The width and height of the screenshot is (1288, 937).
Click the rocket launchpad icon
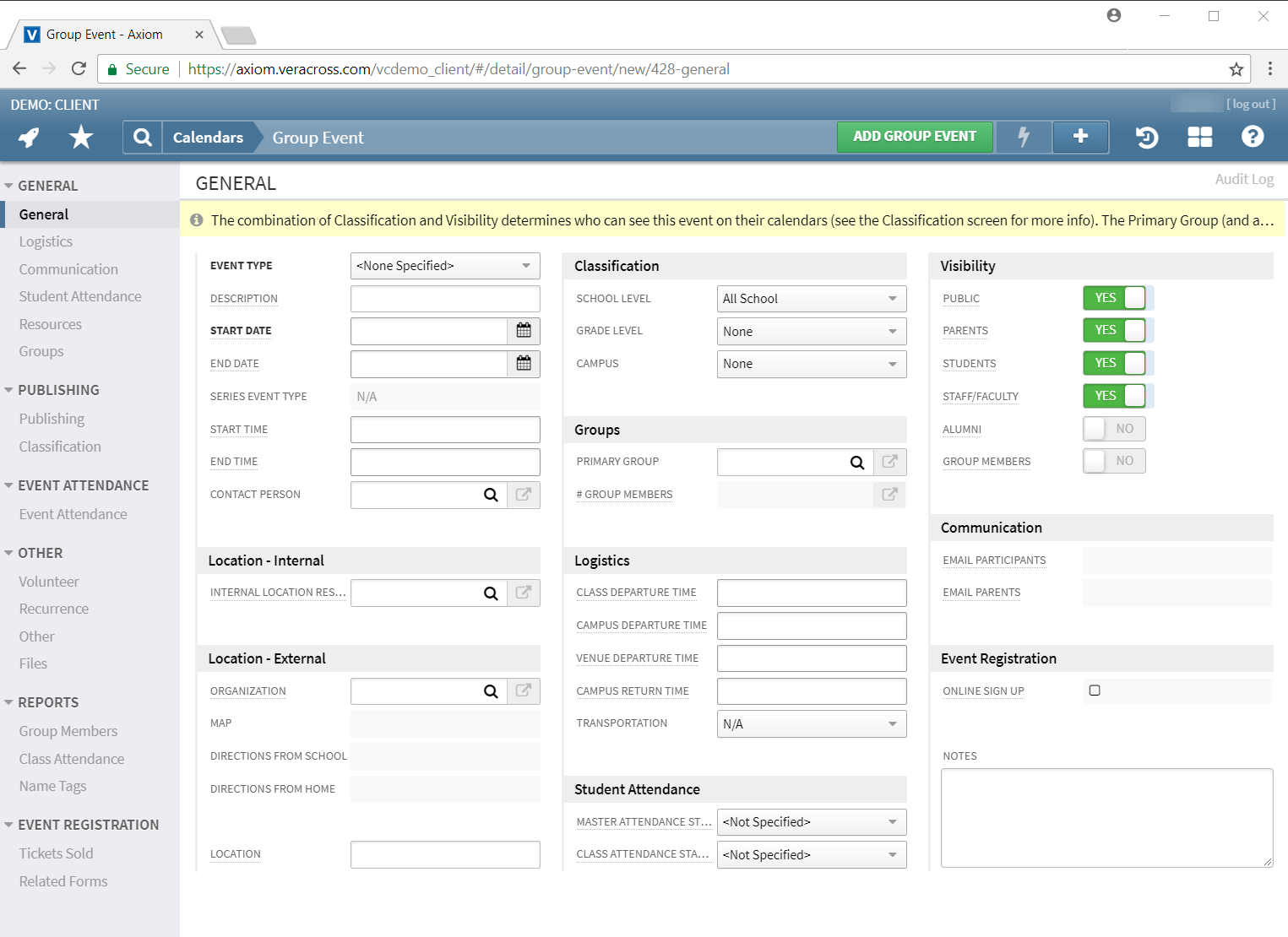[30, 137]
